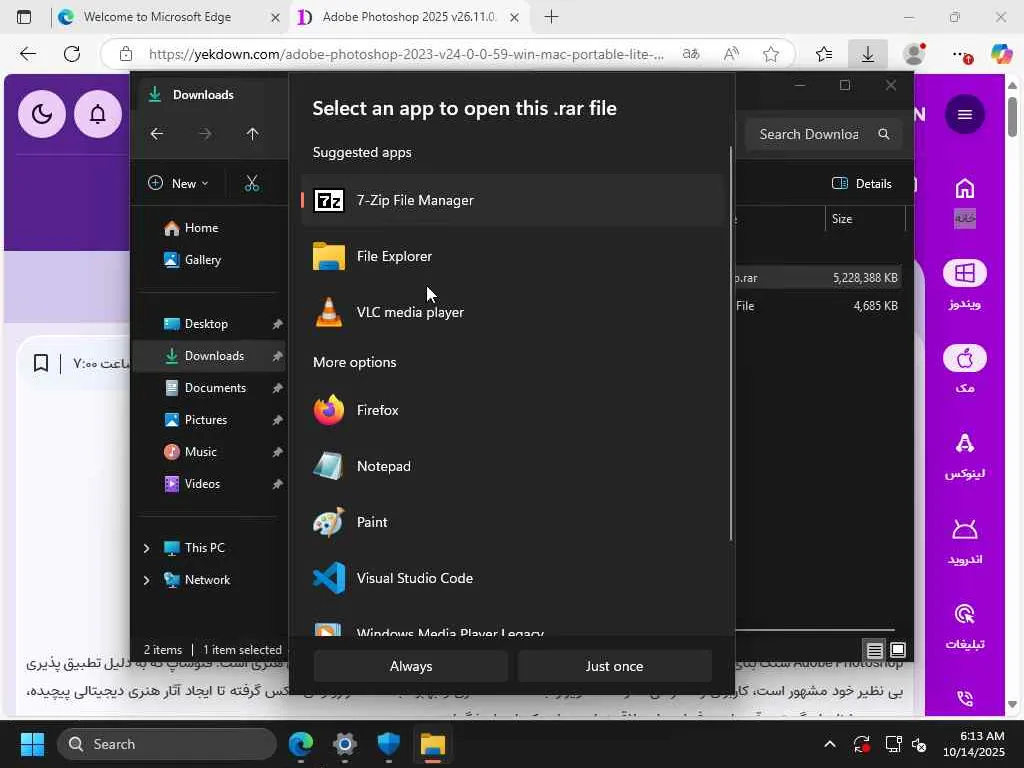Go up one folder level in Explorer
Viewport: 1024px width, 768px height.
pos(253,134)
